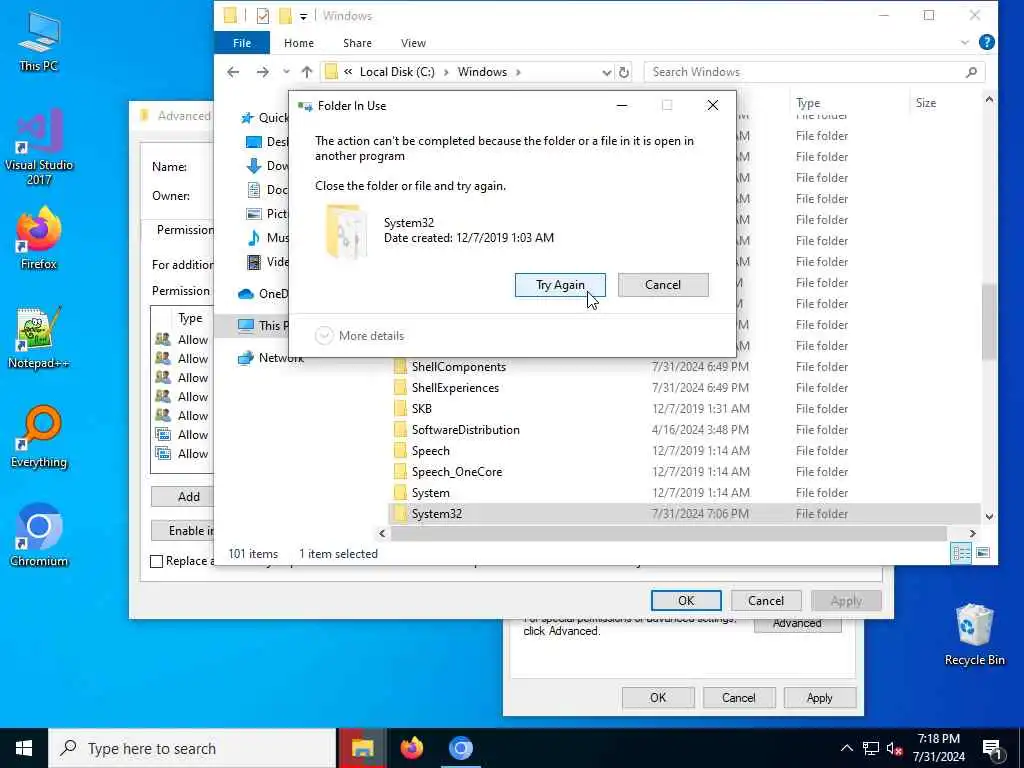This screenshot has height=768, width=1024.
Task: Cancel the Folder In Use dialog
Action: pyautogui.click(x=663, y=285)
